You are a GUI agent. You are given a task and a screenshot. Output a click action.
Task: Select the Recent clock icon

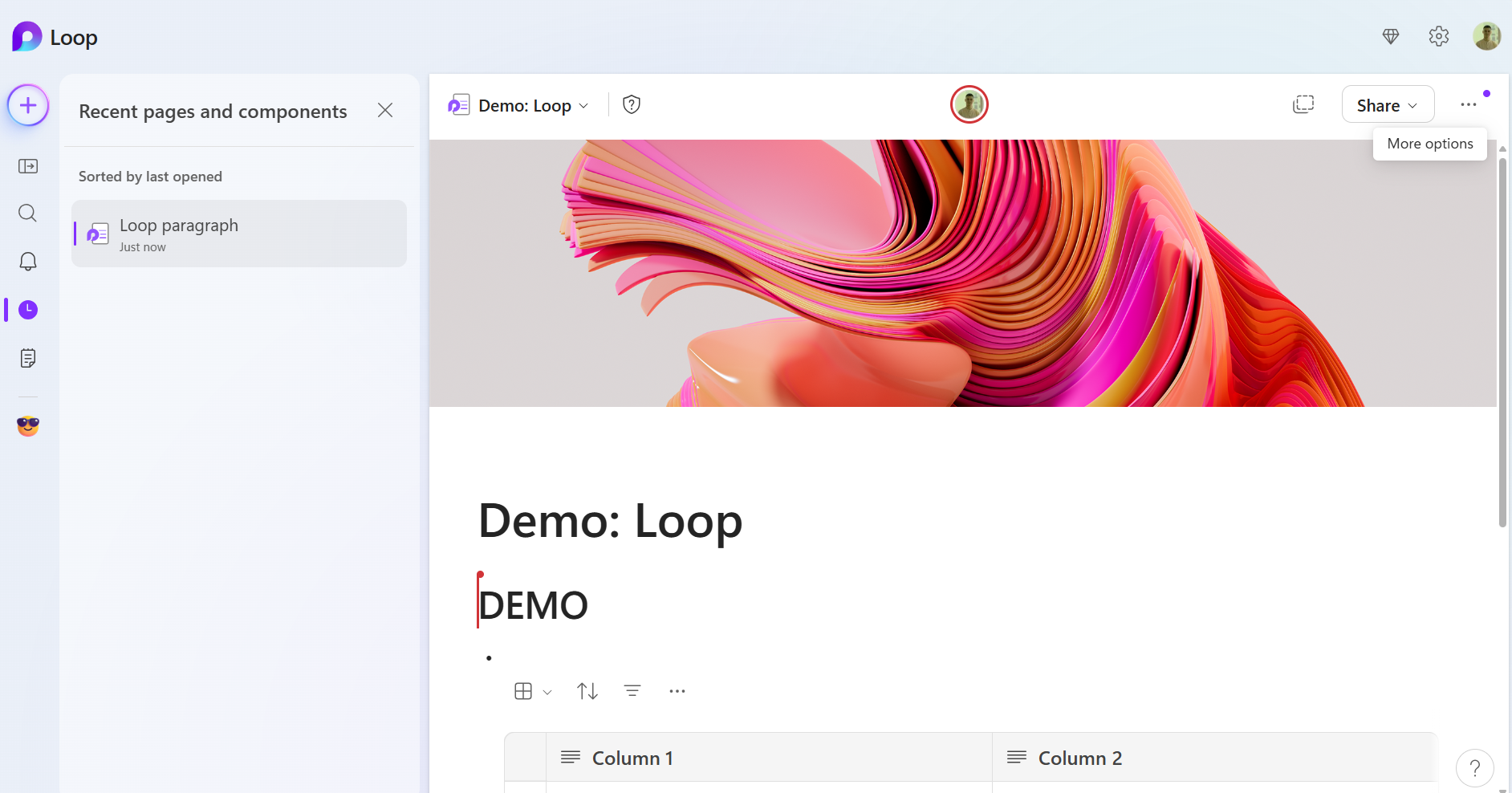coord(28,310)
